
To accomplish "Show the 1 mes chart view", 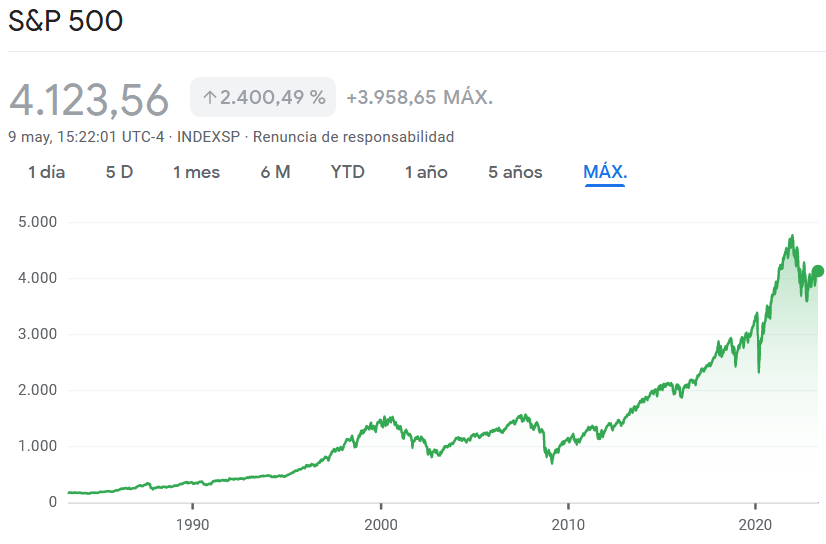I will pos(196,172).
